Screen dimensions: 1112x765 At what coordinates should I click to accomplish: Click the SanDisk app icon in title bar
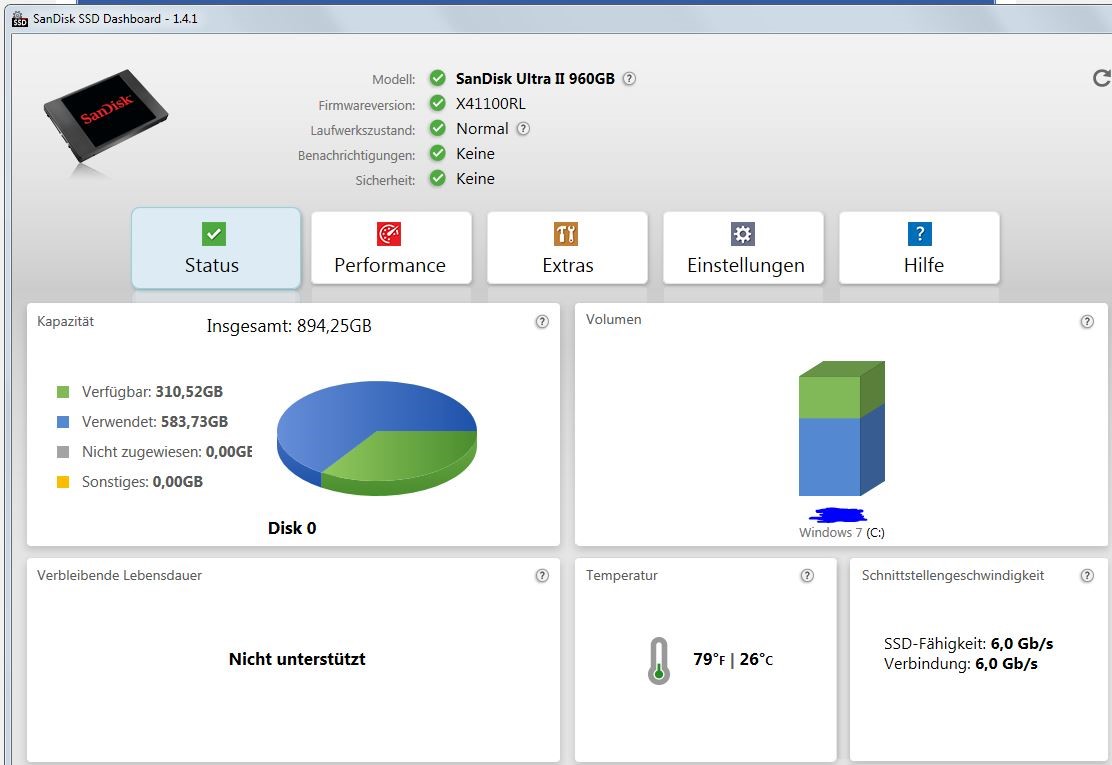coord(20,18)
